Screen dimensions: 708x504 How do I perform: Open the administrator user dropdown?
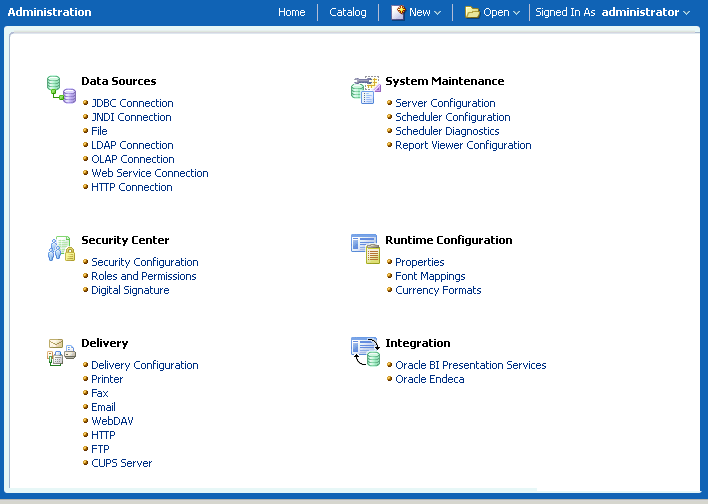[686, 13]
